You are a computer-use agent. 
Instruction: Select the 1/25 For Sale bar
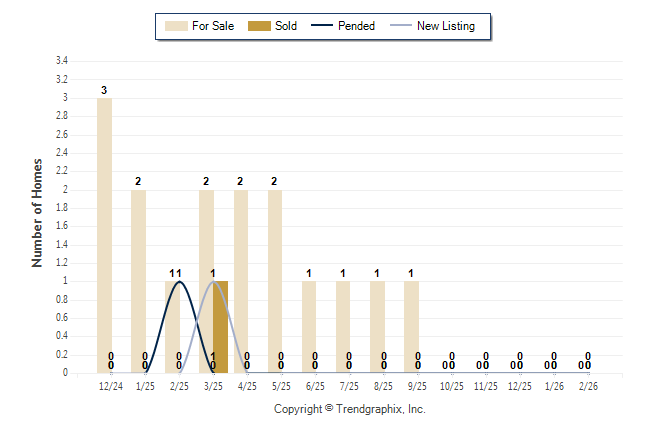pos(138,281)
